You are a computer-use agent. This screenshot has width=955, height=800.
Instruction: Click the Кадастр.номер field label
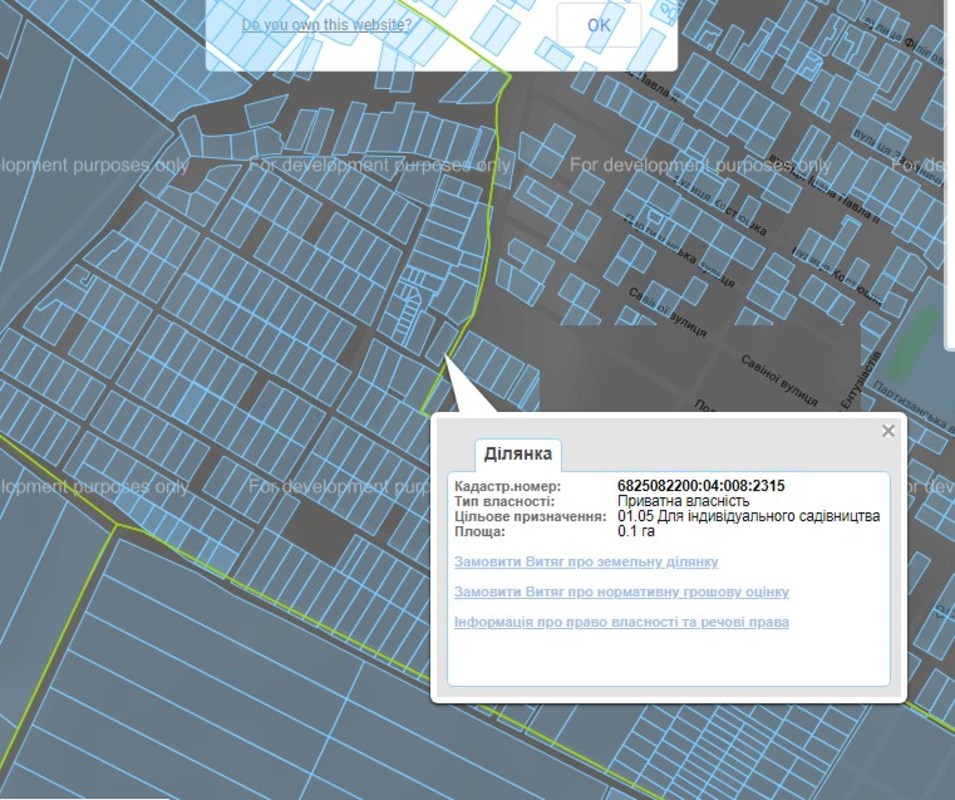pyautogui.click(x=502, y=486)
